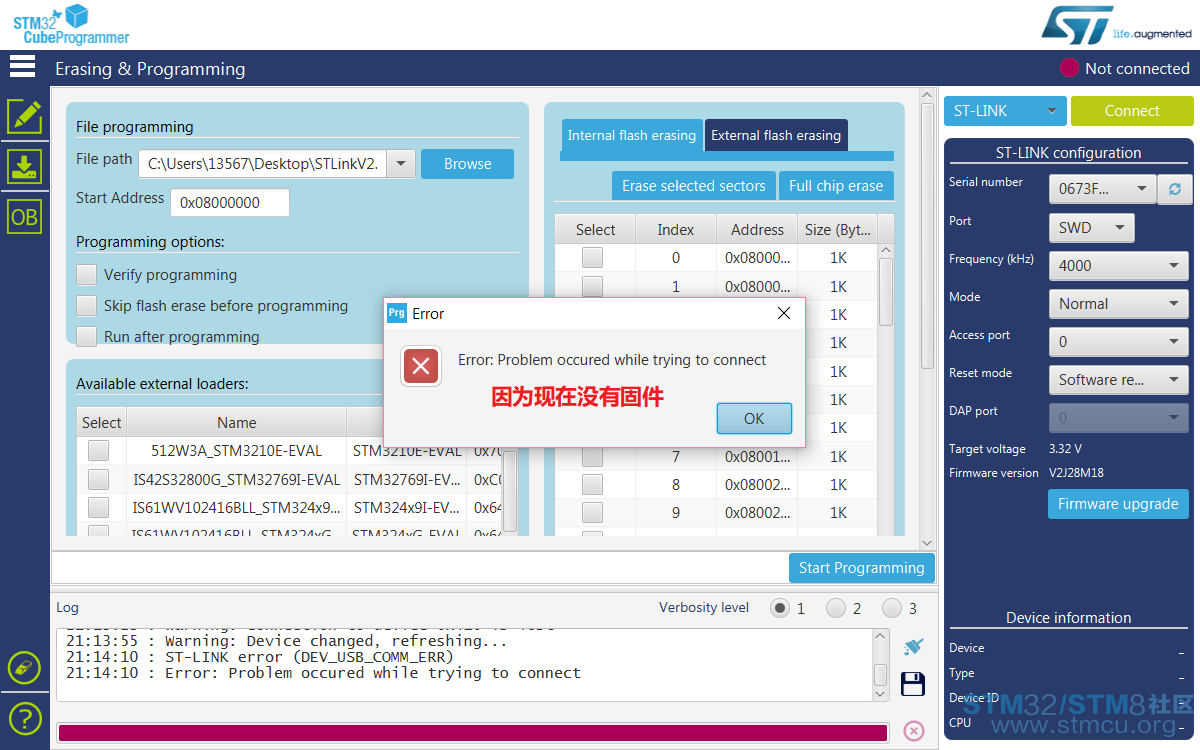The width and height of the screenshot is (1200, 750).
Task: Check the sector index 0 select box
Action: click(x=593, y=258)
